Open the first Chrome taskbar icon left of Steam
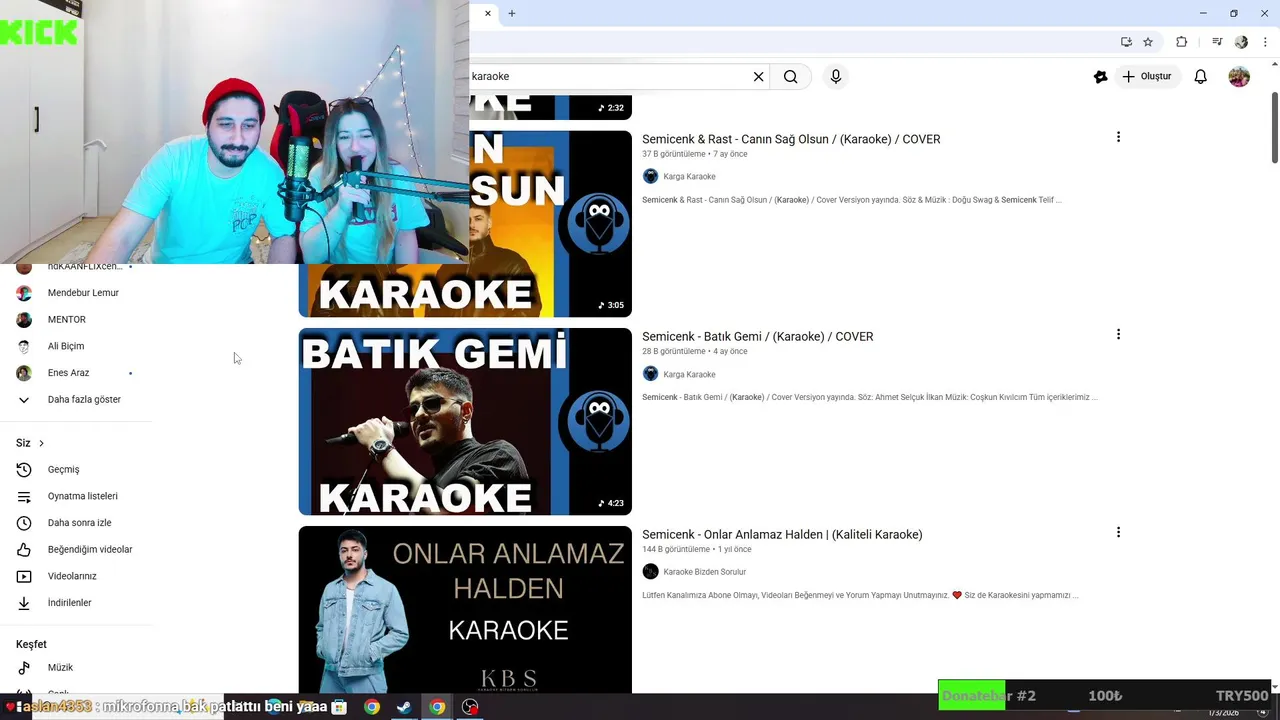The image size is (1280, 720). click(372, 707)
